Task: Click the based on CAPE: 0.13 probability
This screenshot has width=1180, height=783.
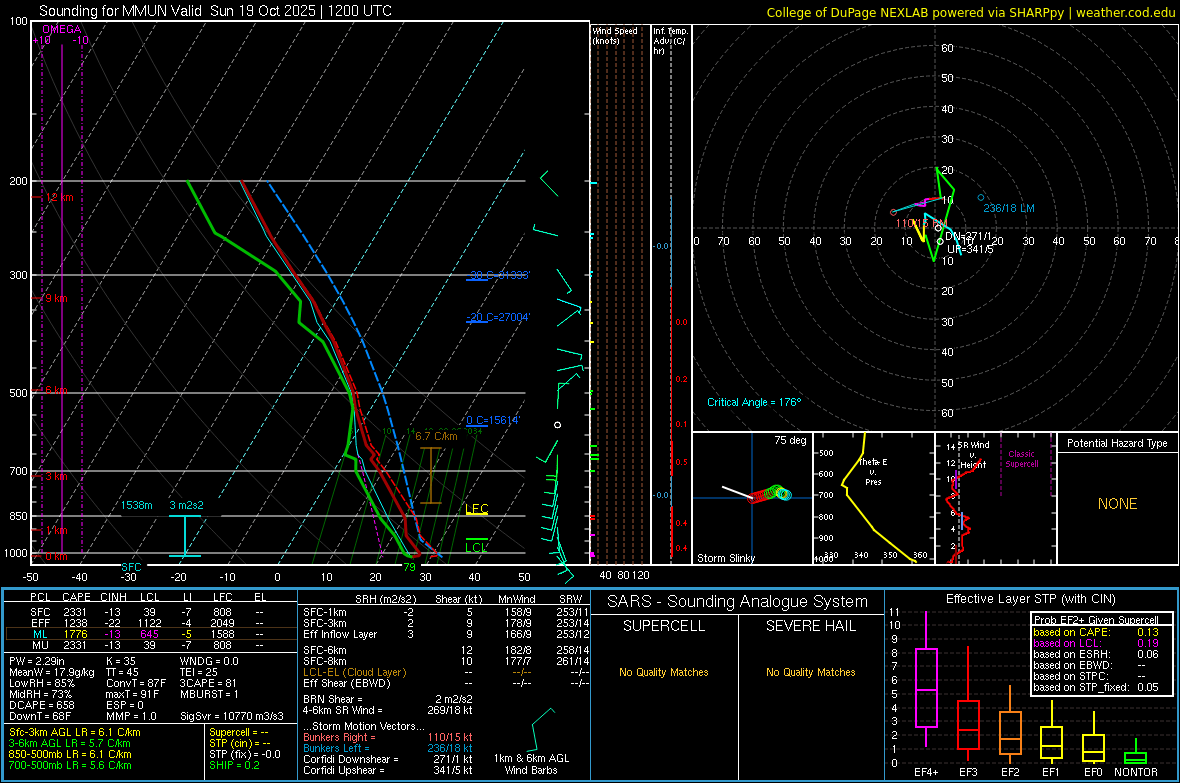Action: 1096,632
